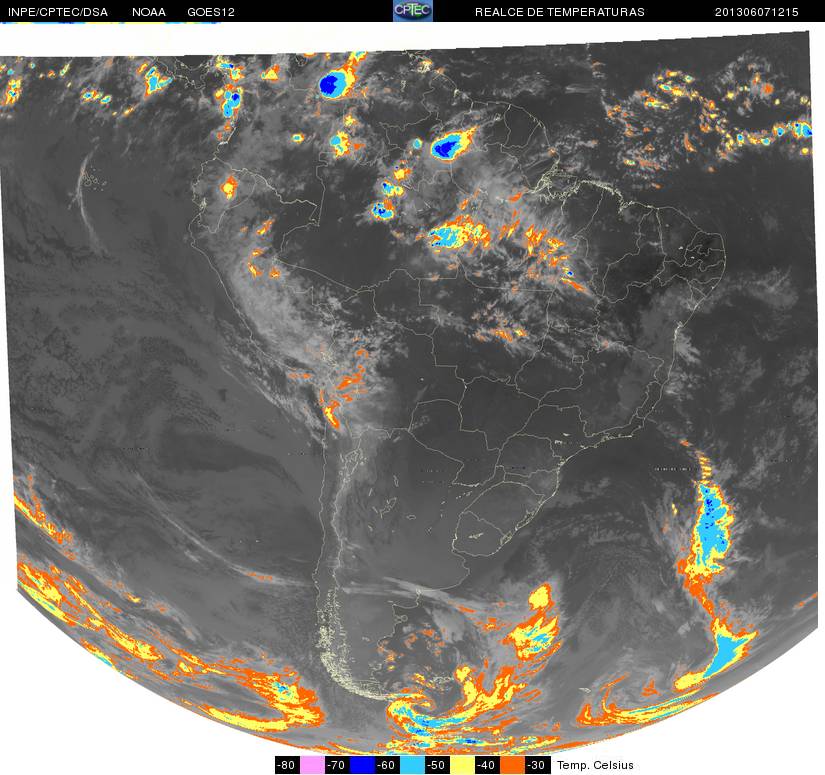Click the -70 legend value
Image resolution: width=825 pixels, height=775 pixels.
[337, 765]
